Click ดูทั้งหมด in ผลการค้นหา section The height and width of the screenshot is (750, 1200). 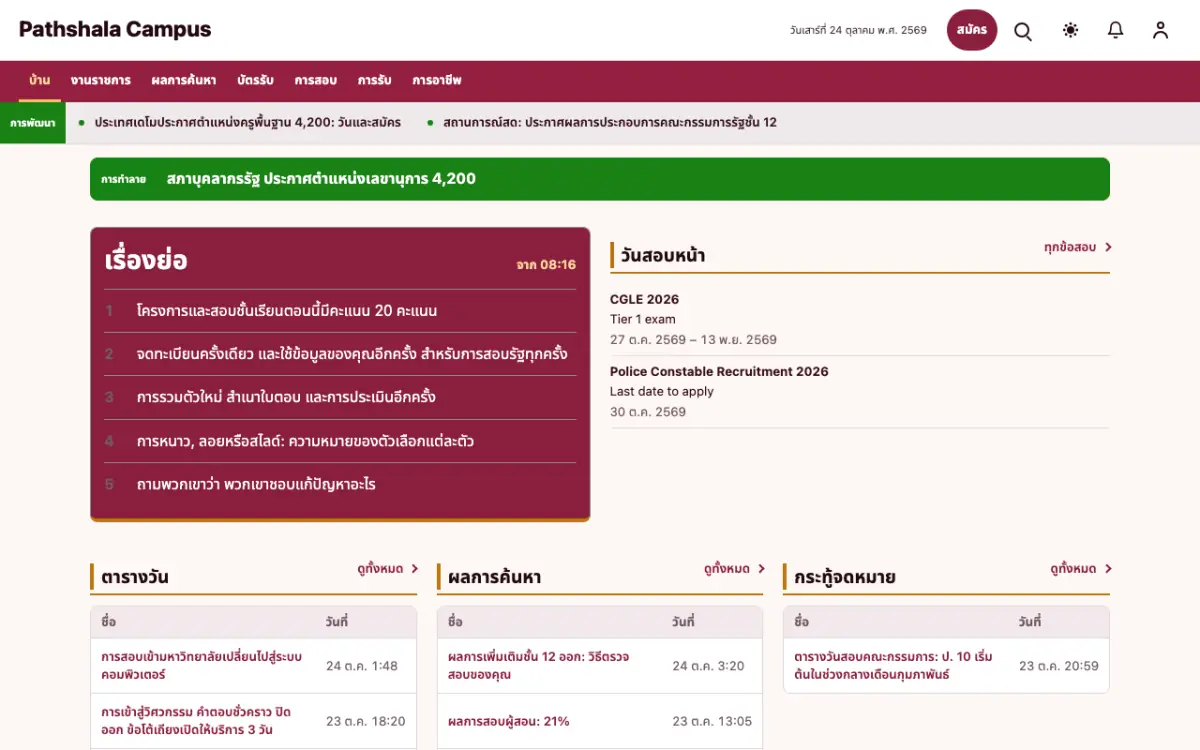point(734,569)
